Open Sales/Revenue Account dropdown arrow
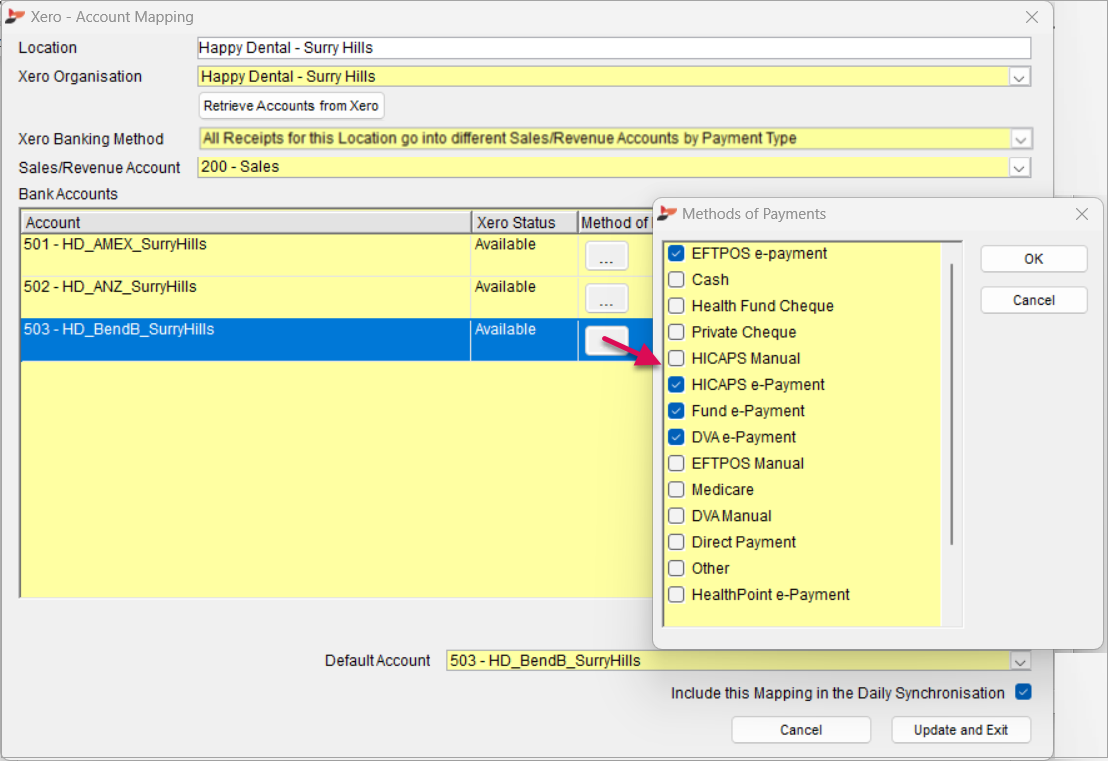Image resolution: width=1108 pixels, height=761 pixels. (1019, 168)
